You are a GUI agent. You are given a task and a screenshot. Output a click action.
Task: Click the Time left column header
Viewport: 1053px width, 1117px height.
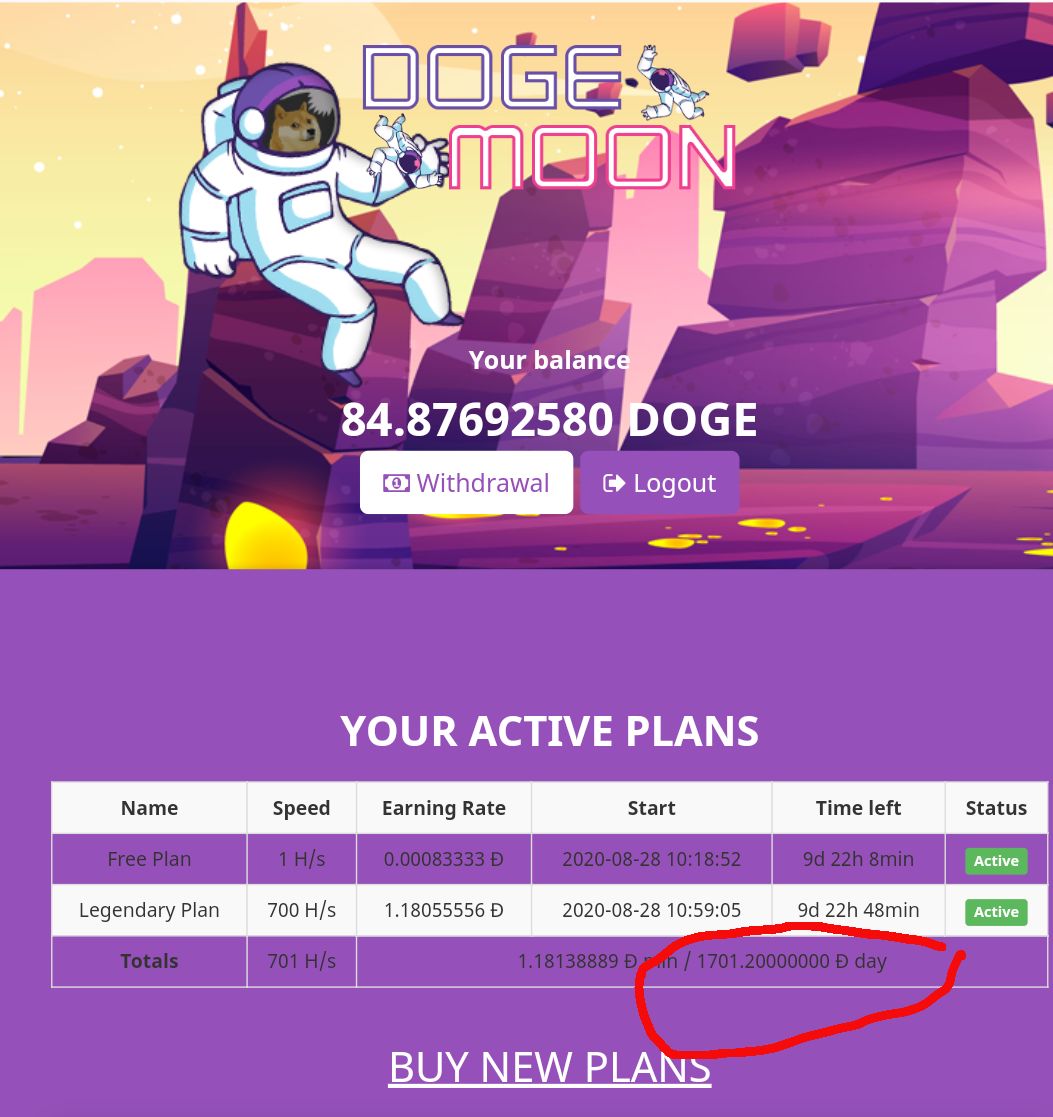(858, 808)
